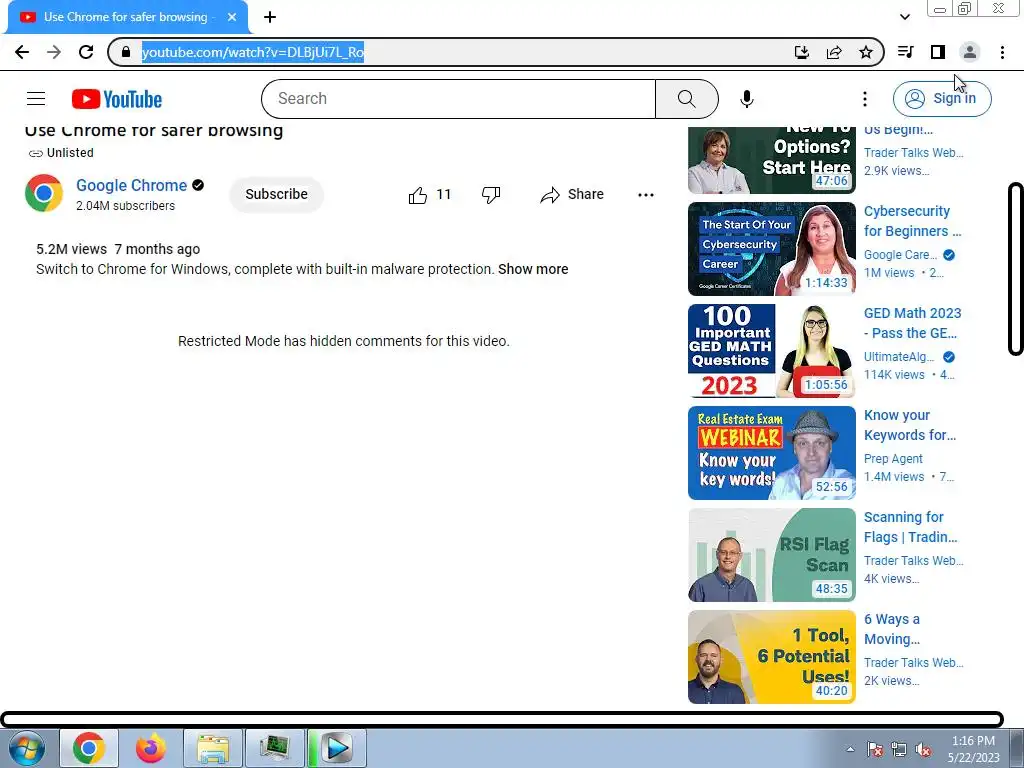This screenshot has height=768, width=1024.
Task: Dislike this video
Action: (x=490, y=195)
